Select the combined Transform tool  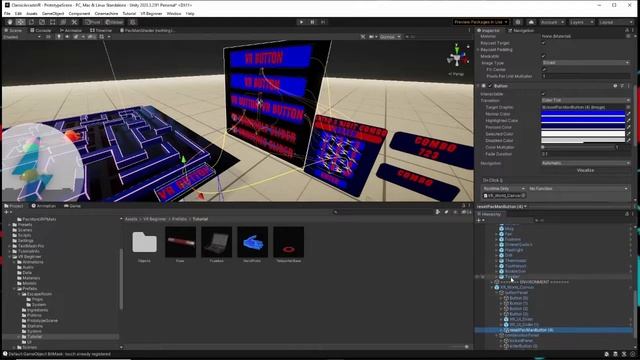coord(63,22)
